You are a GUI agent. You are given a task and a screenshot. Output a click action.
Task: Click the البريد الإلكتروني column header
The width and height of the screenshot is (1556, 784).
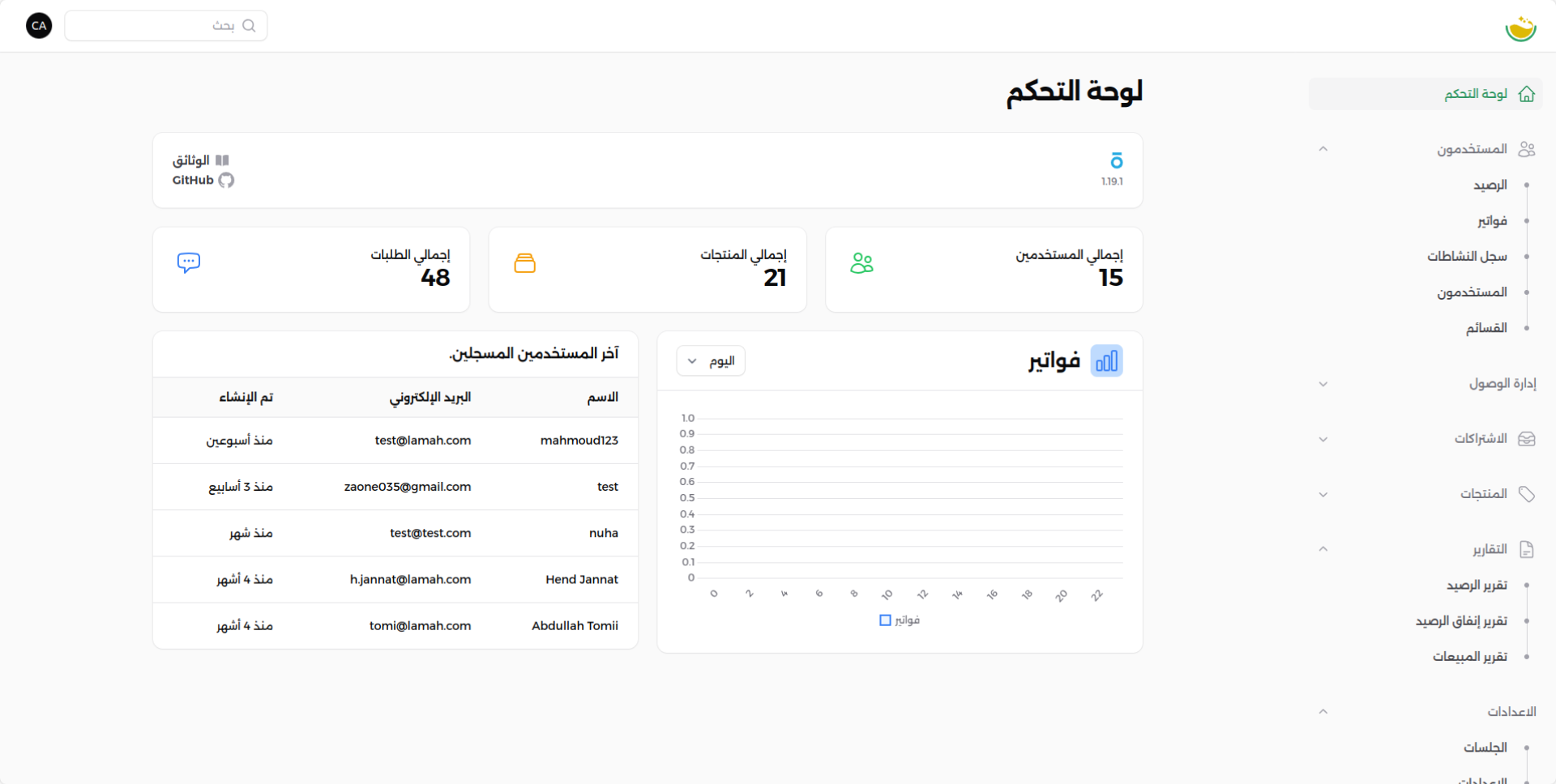pos(430,398)
